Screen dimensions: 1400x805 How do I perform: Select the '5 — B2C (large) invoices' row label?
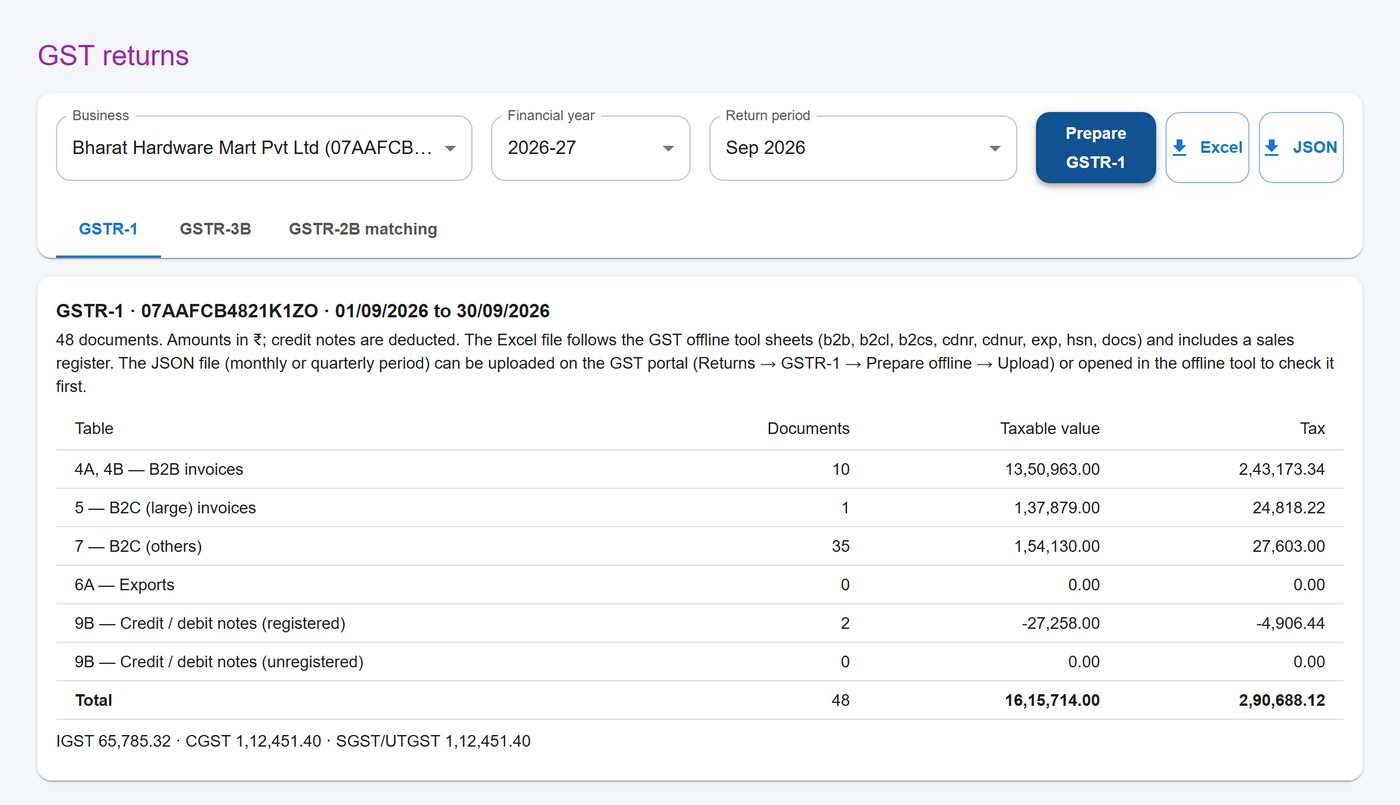click(x=165, y=508)
